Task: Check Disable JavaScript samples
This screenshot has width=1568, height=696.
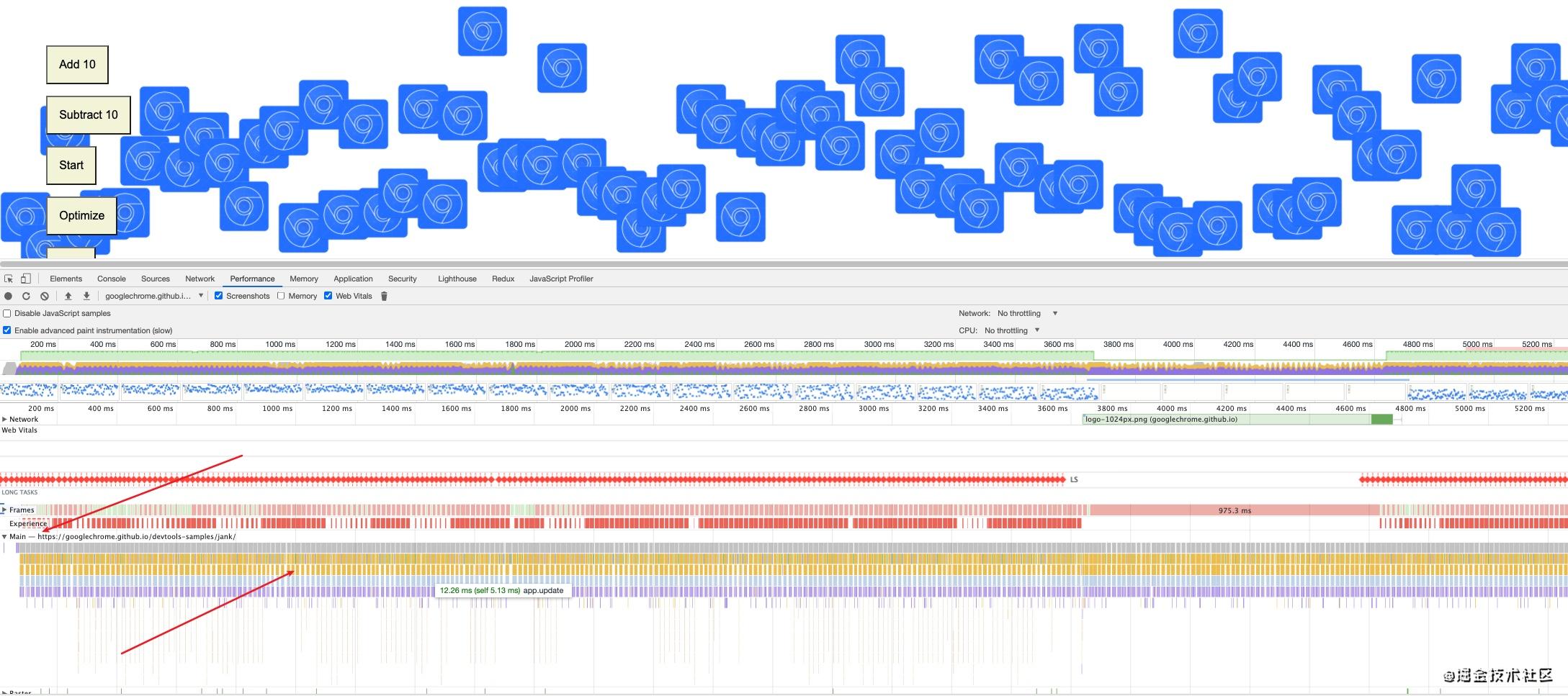Action: pos(7,313)
